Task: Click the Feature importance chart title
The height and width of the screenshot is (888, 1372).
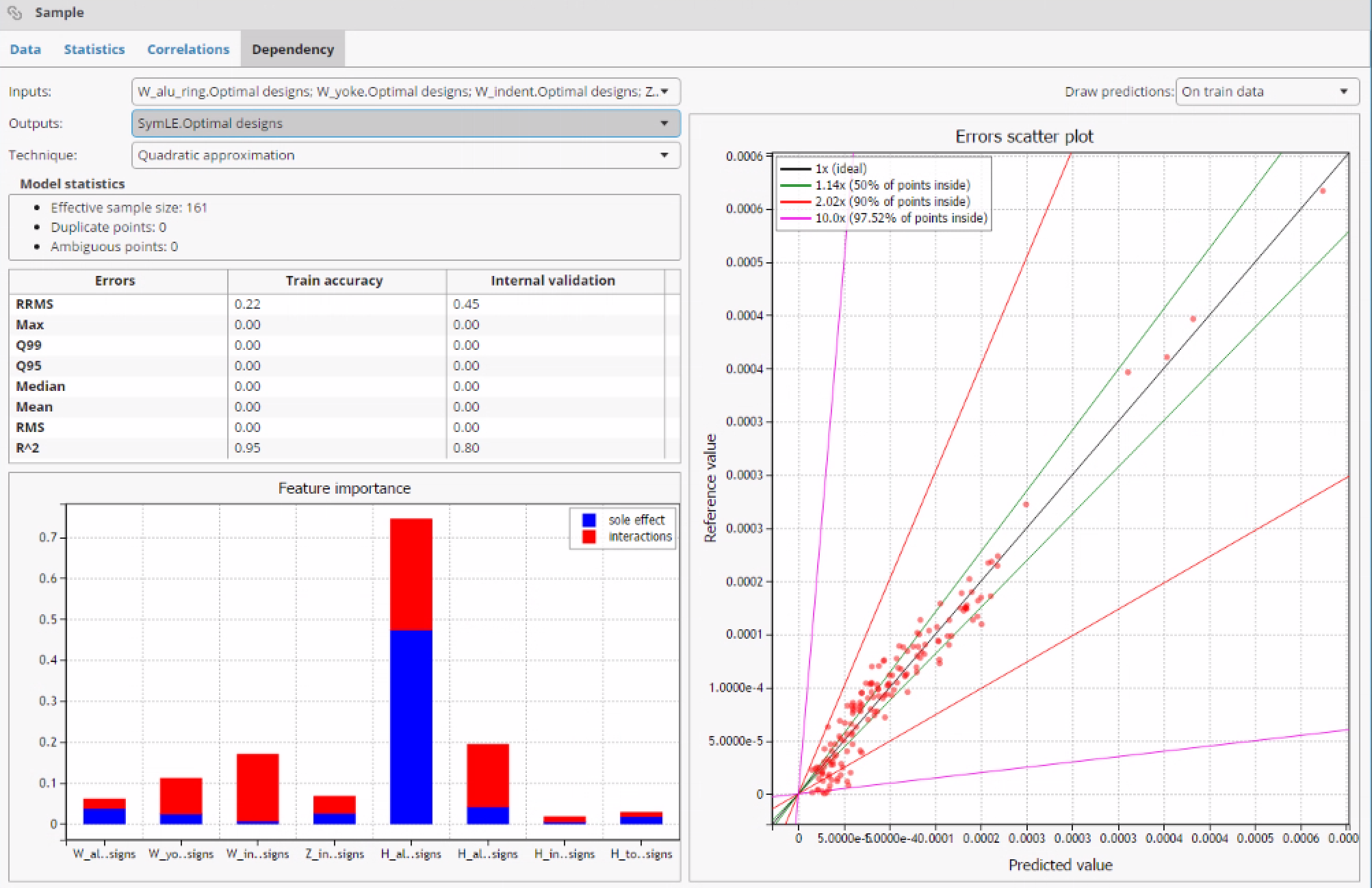Action: click(x=344, y=489)
